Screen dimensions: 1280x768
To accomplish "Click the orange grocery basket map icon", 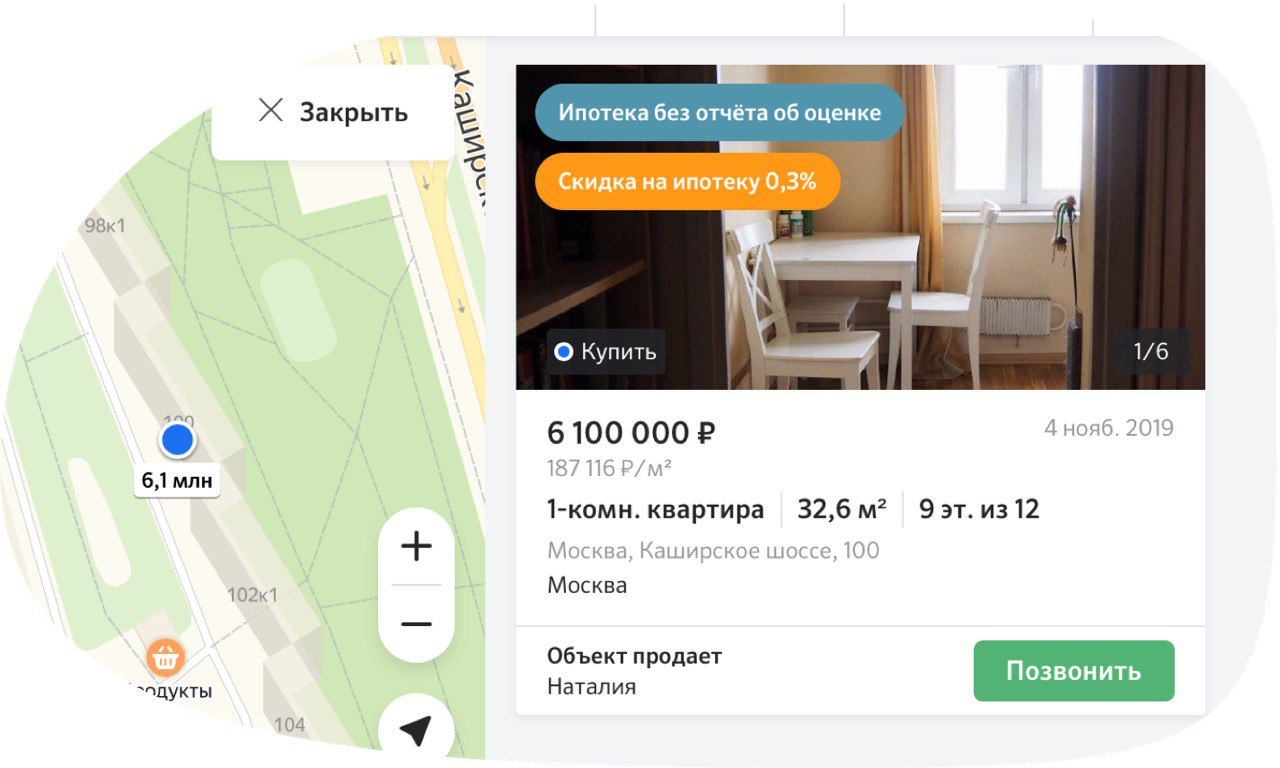I will coord(166,658).
